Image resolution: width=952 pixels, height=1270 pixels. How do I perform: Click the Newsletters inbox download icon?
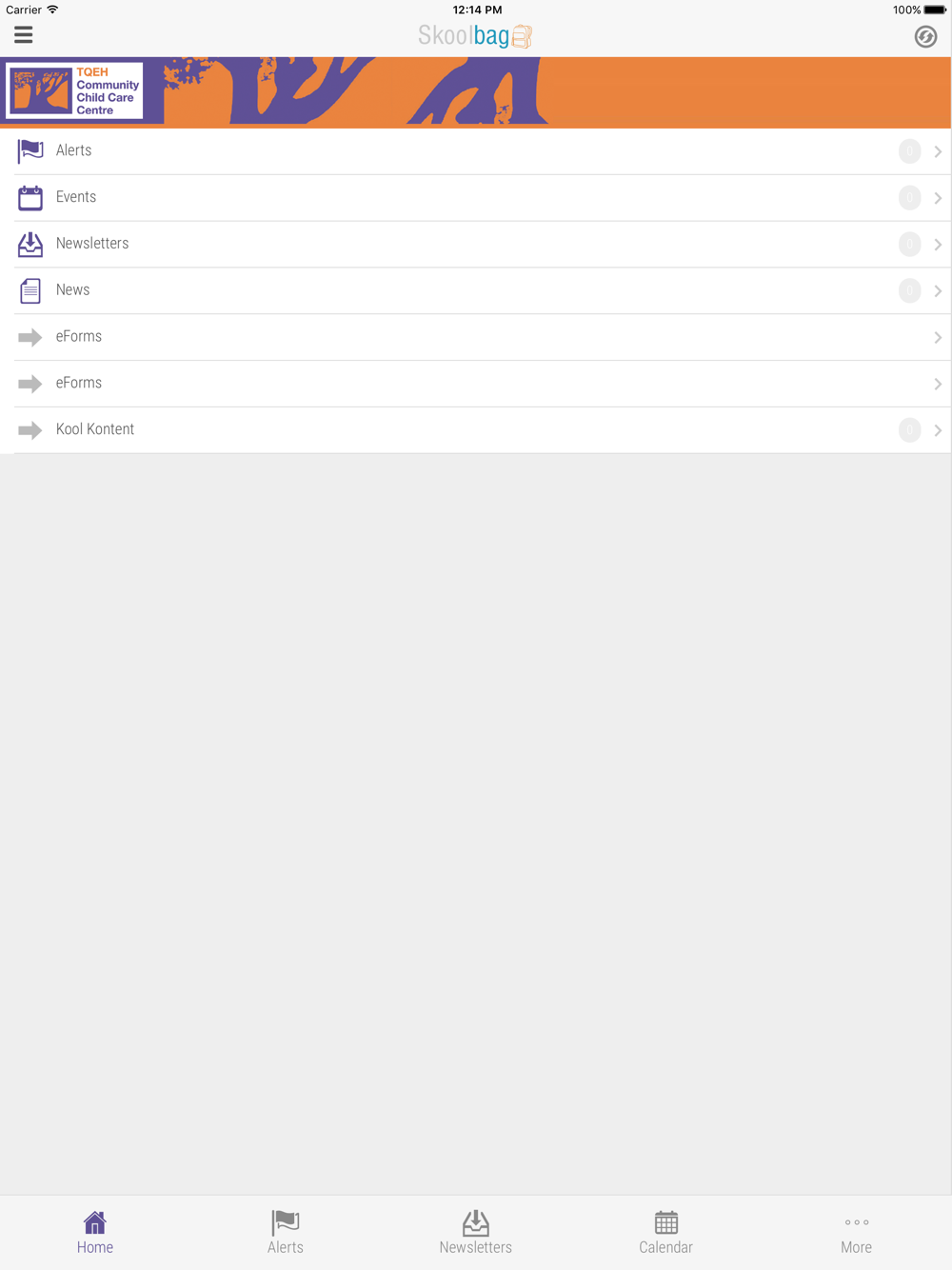(30, 245)
